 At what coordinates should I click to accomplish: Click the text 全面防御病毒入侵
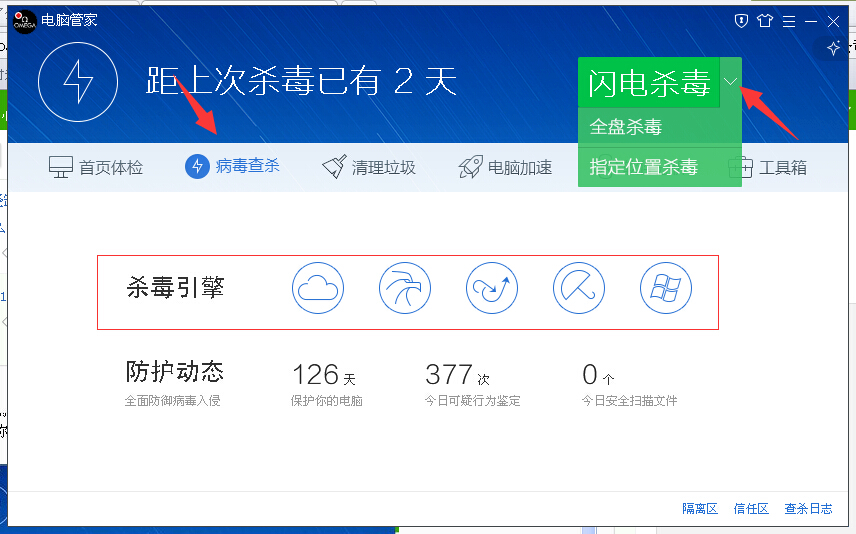(173, 401)
